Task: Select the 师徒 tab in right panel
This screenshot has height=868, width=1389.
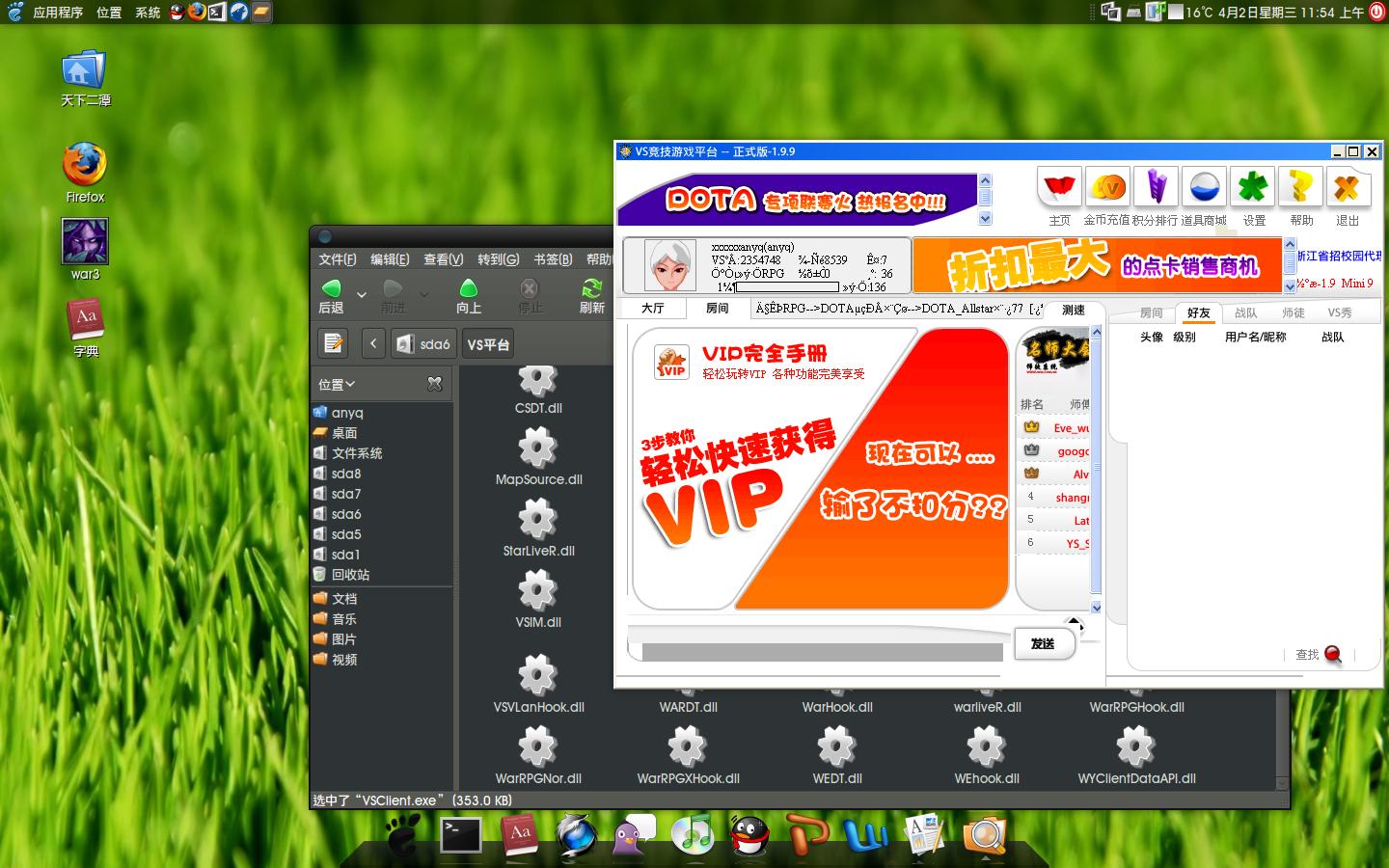Action: coord(1294,312)
